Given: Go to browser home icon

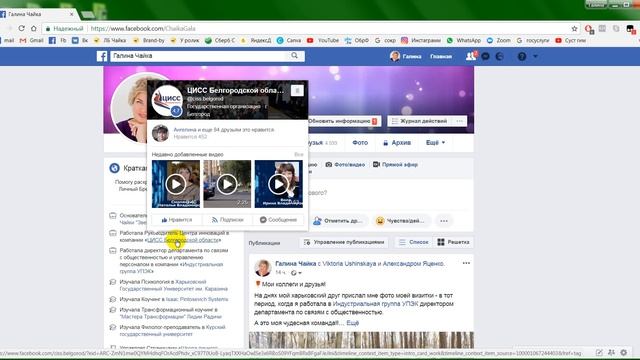Looking at the screenshot, I should click(33, 29).
